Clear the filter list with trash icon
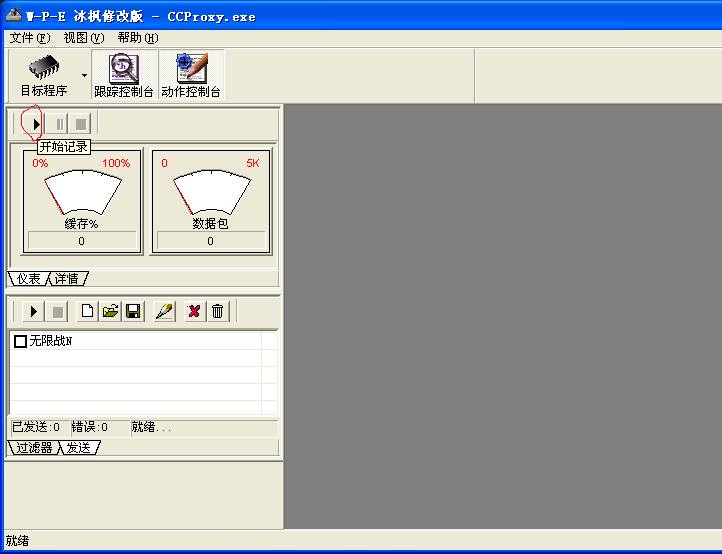722x554 pixels. pos(218,312)
